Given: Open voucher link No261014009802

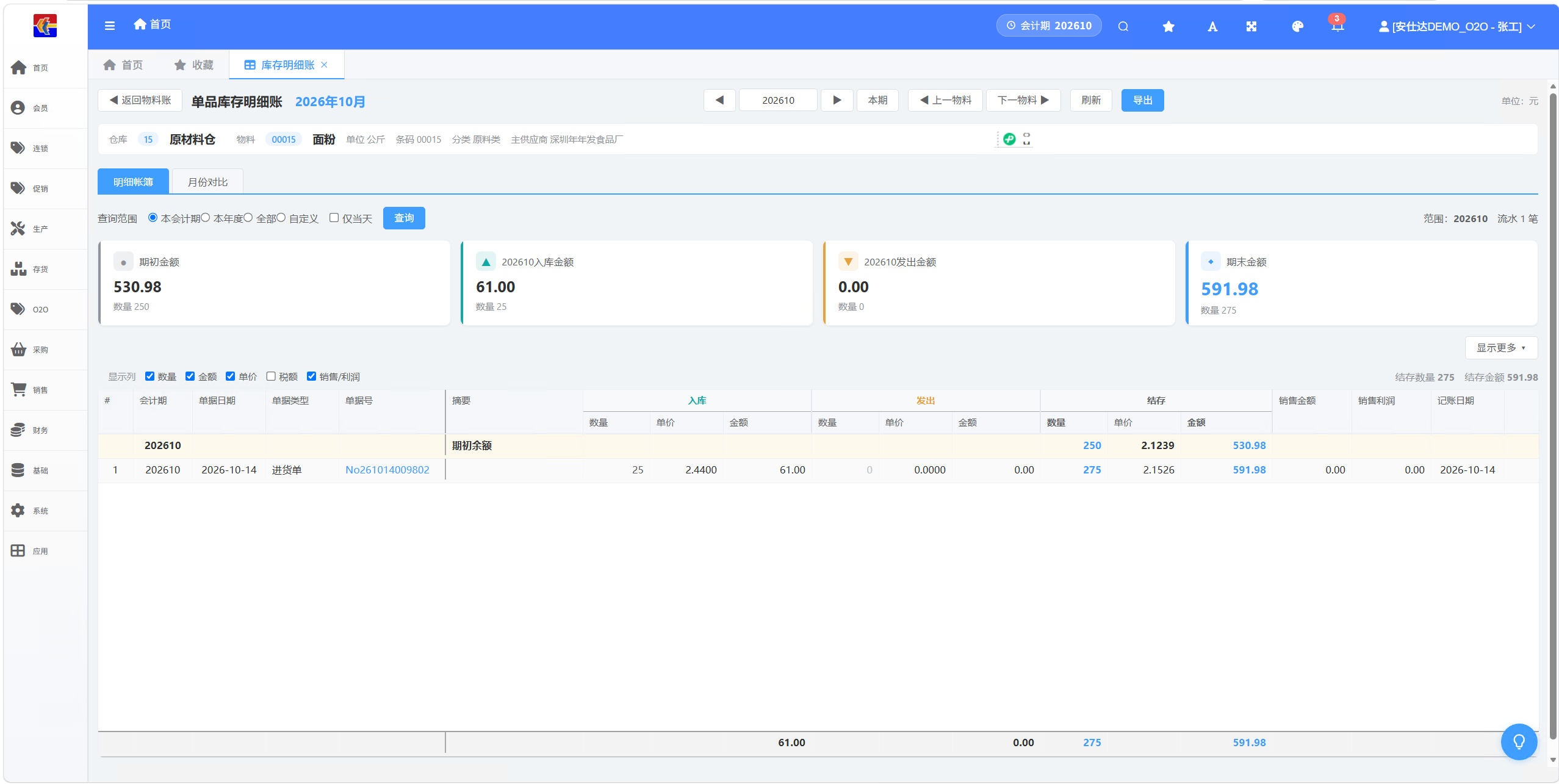Looking at the screenshot, I should point(387,470).
